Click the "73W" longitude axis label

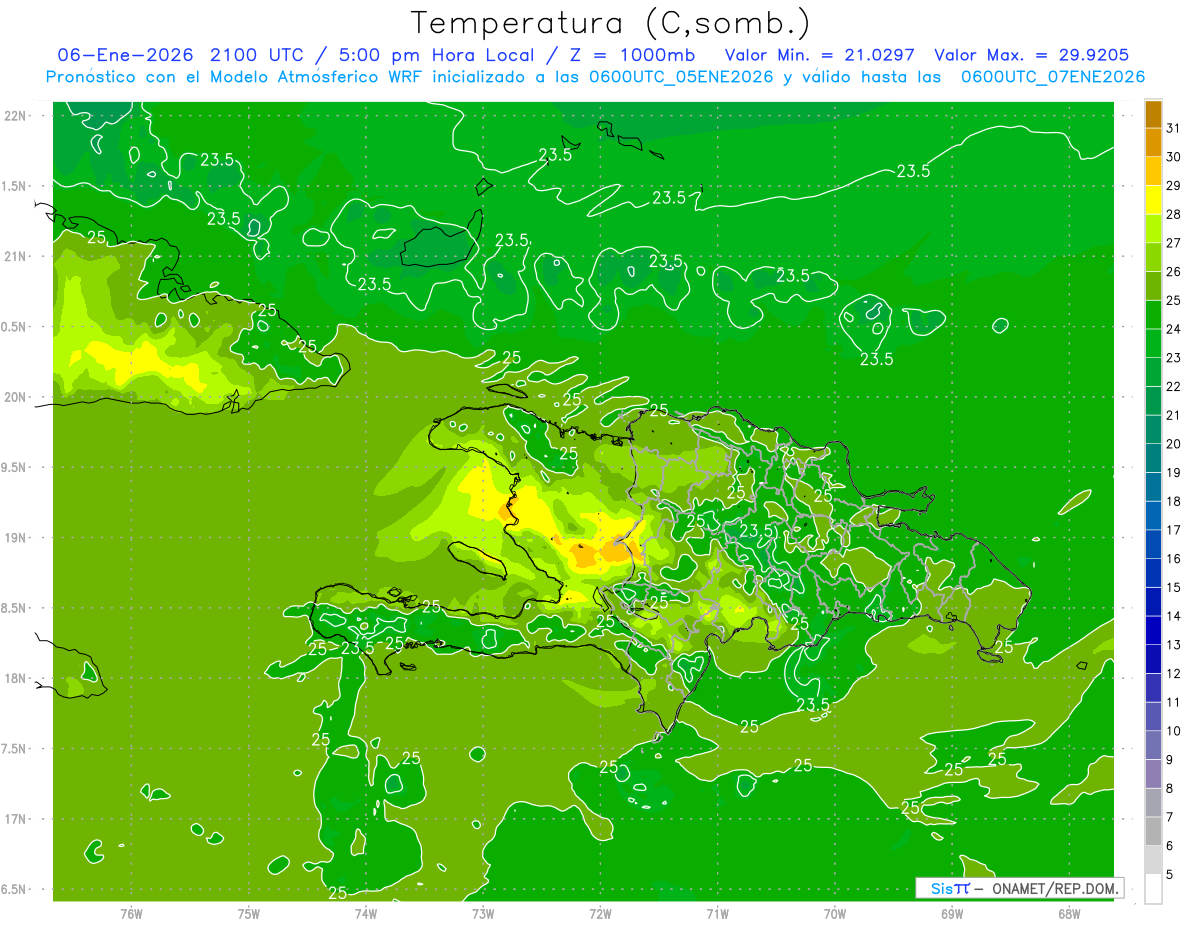483,913
